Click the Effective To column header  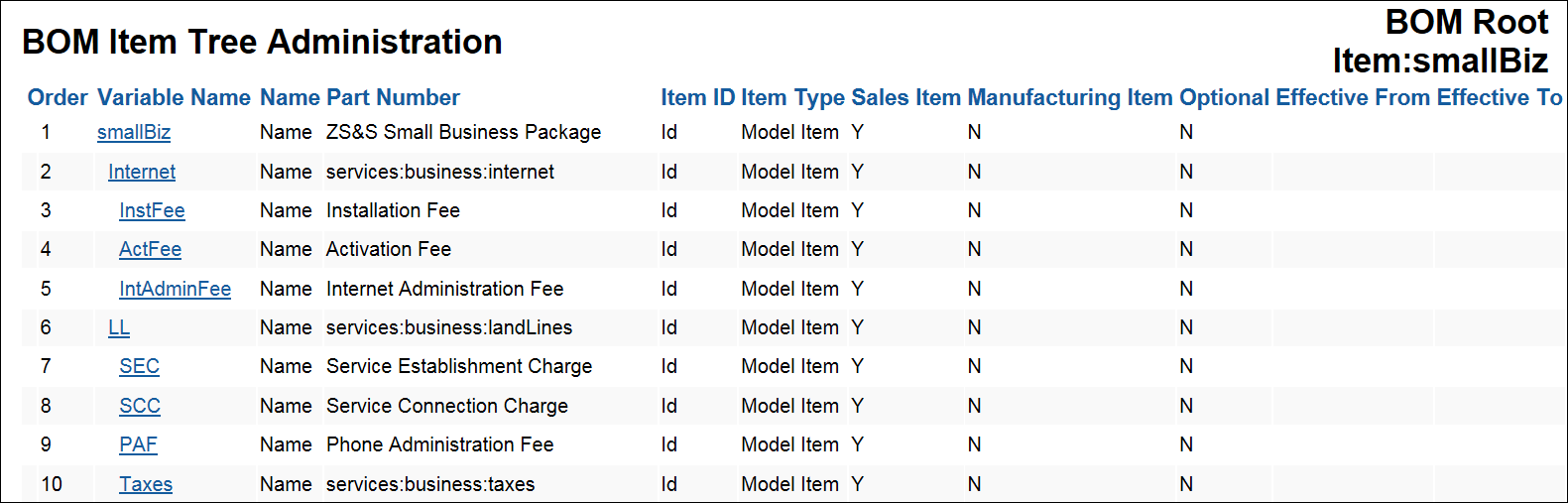(x=1500, y=97)
